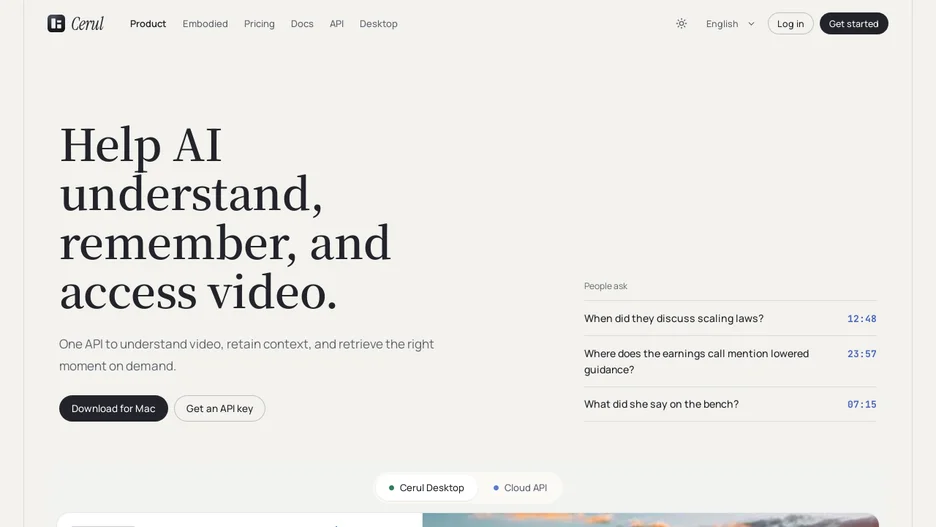Click the 07:15 timestamp
936x527 pixels.
861,405
